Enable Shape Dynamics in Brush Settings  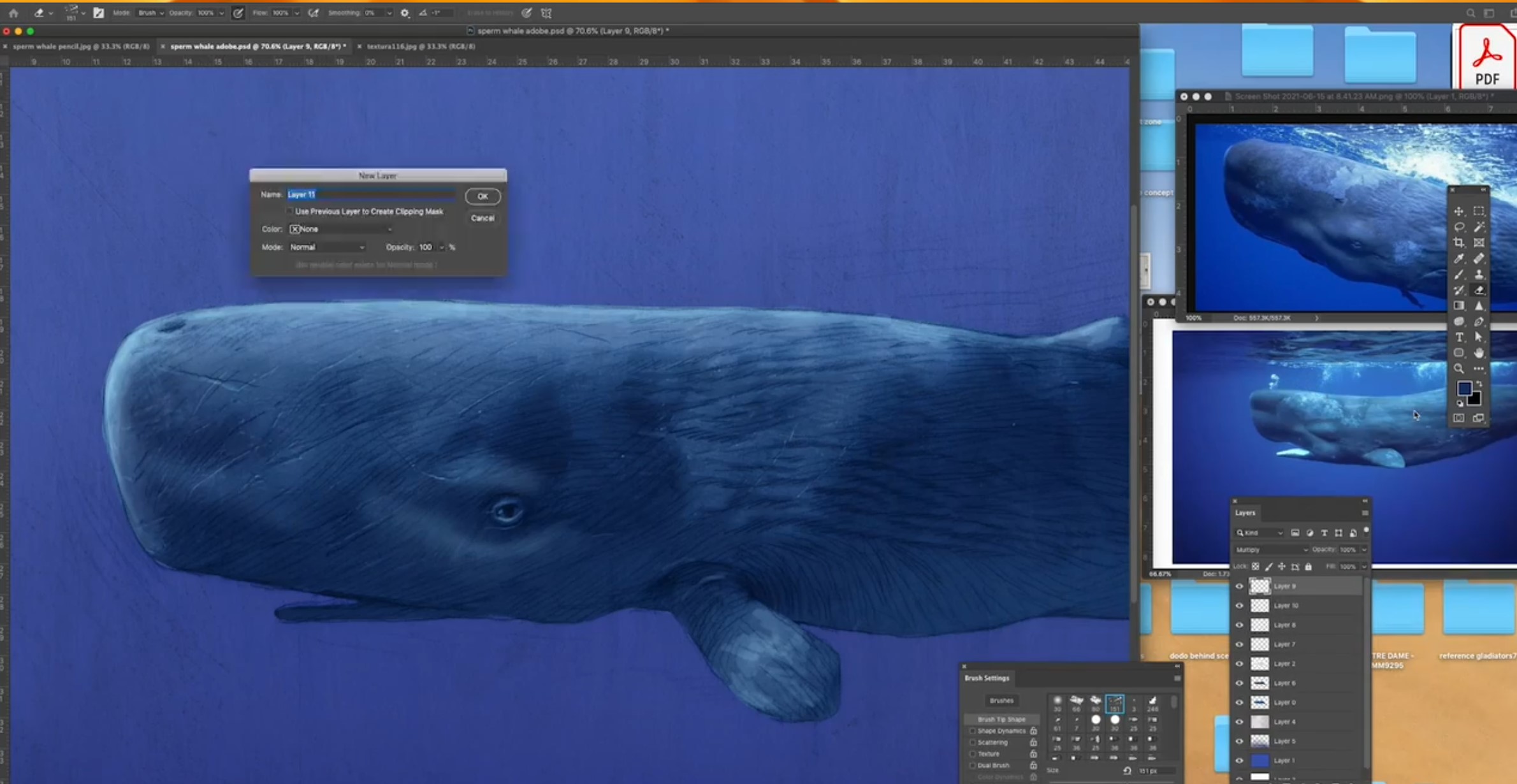tap(973, 731)
